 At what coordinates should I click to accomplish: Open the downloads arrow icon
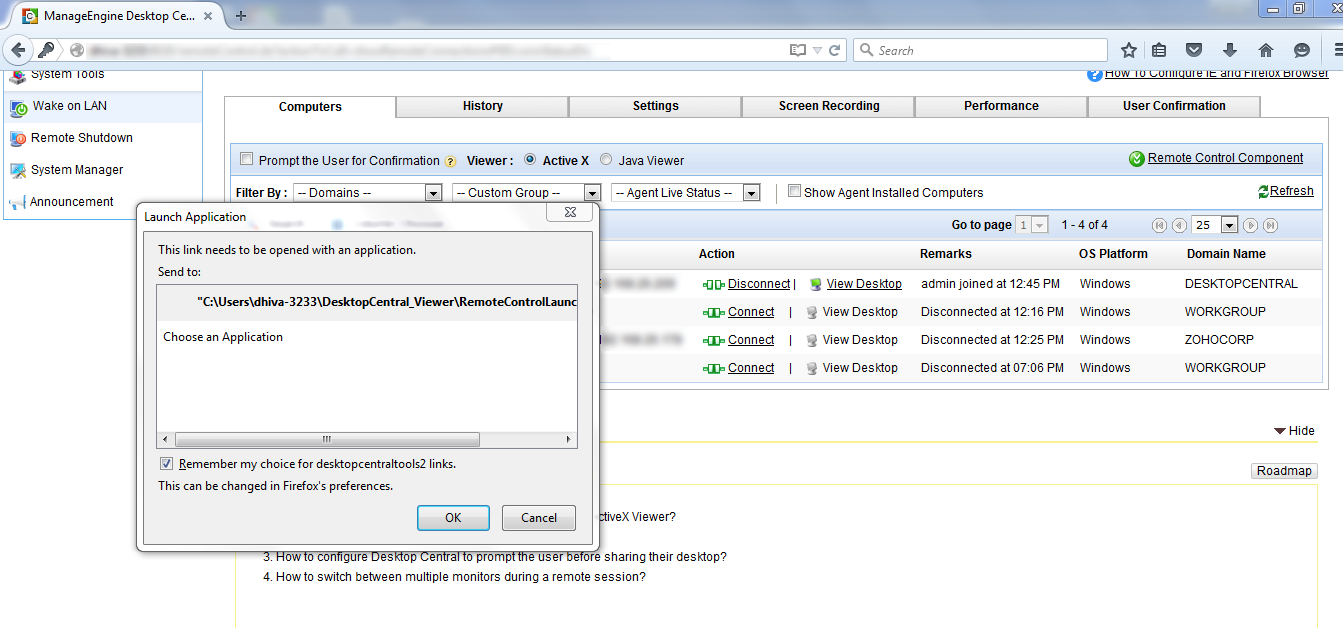coord(1230,50)
